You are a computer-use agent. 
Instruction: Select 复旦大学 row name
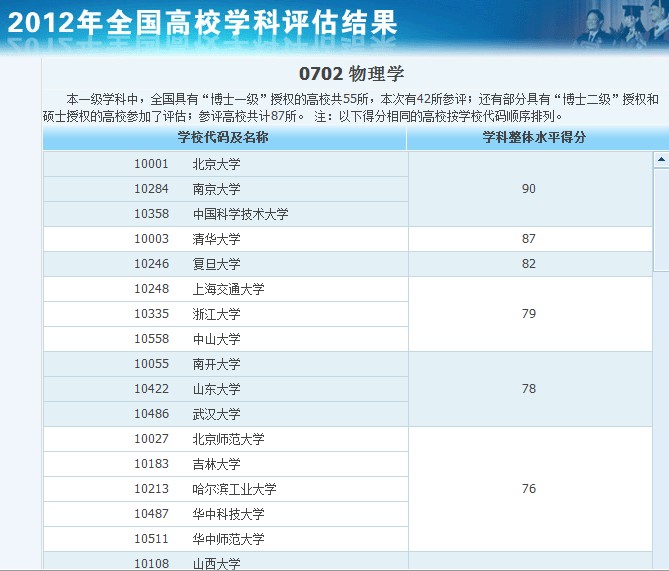point(216,264)
